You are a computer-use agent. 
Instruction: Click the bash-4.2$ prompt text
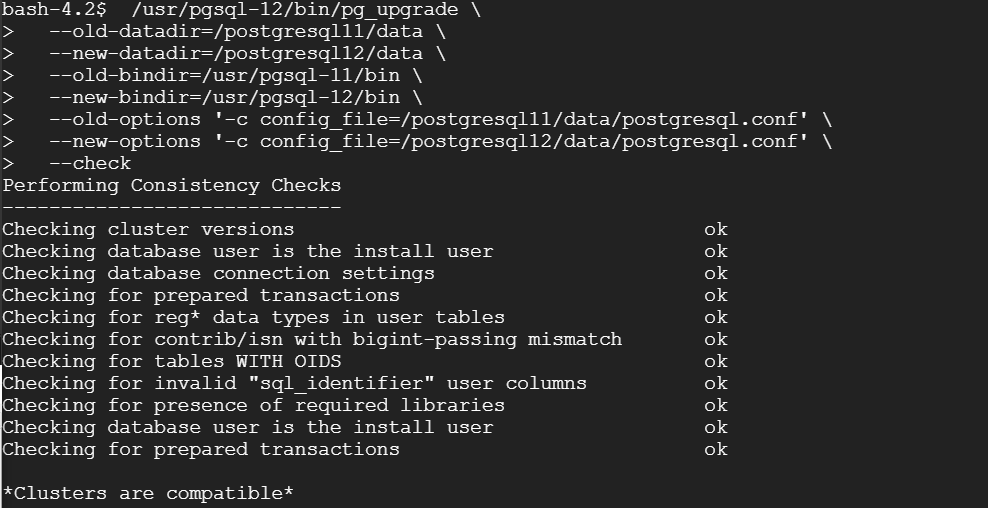click(x=50, y=10)
